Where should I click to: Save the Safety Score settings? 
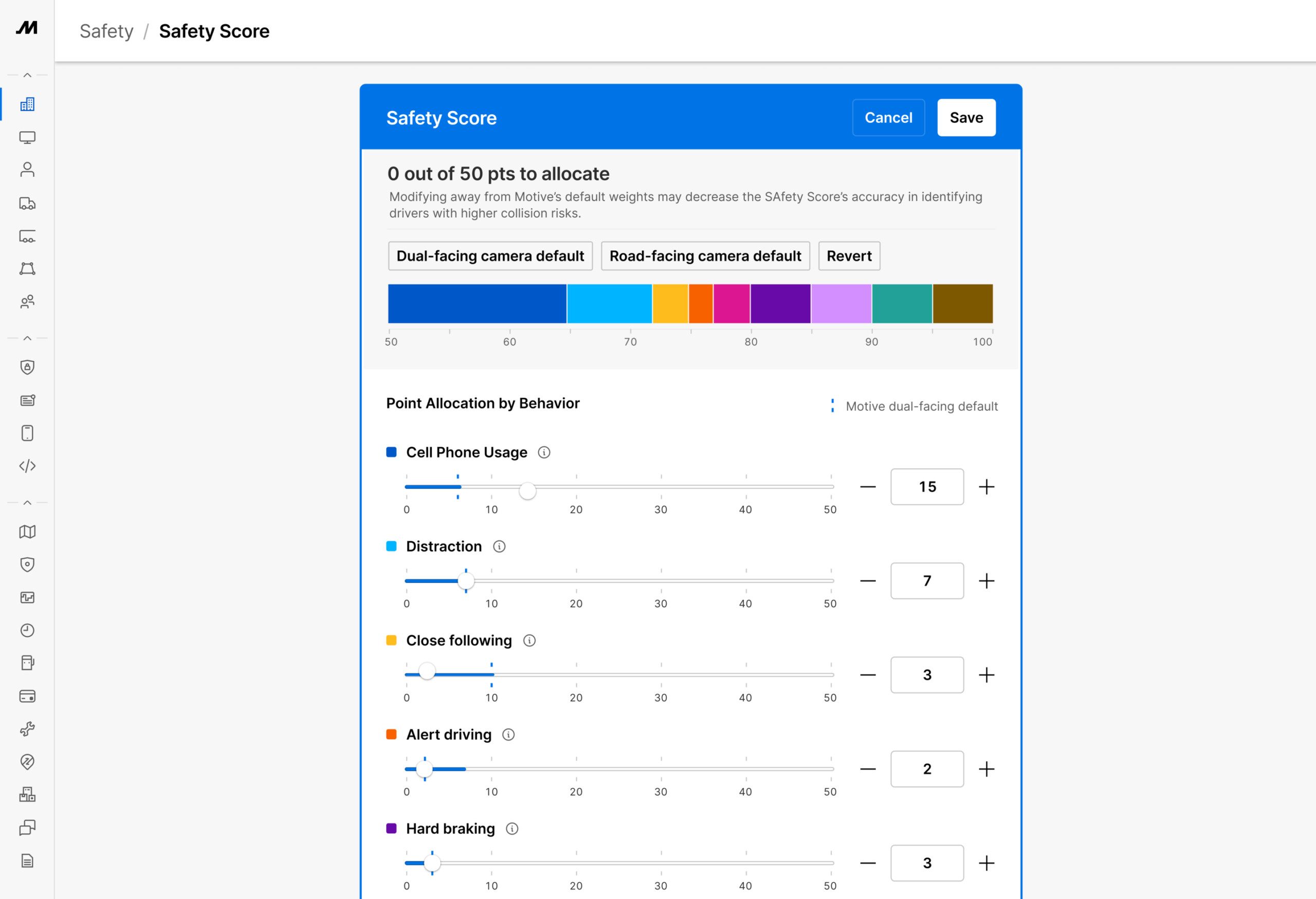(966, 118)
